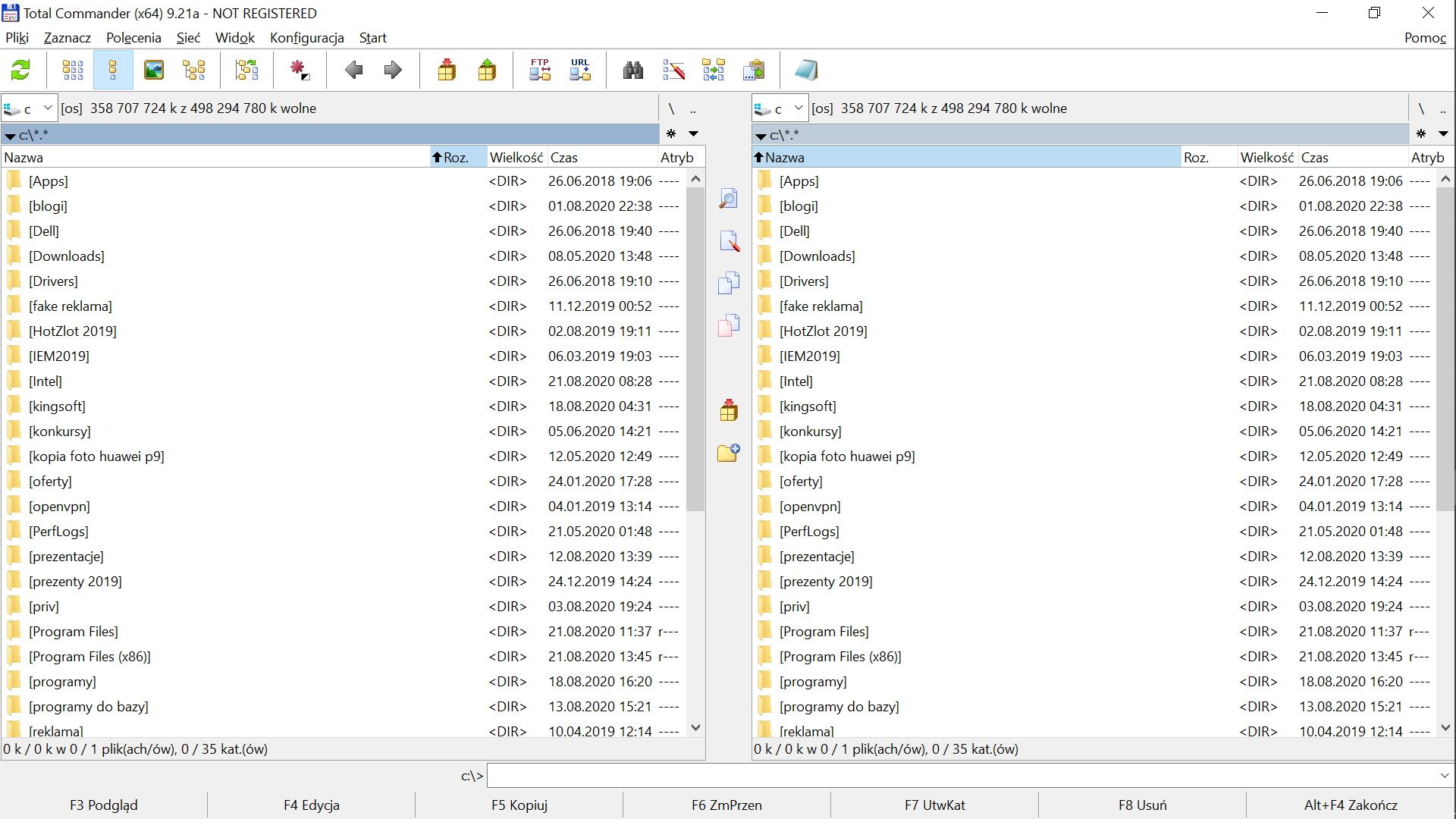Viewport: 1456px width, 819px height.
Task: Open Notepad from the toolbar icon
Action: [x=806, y=71]
